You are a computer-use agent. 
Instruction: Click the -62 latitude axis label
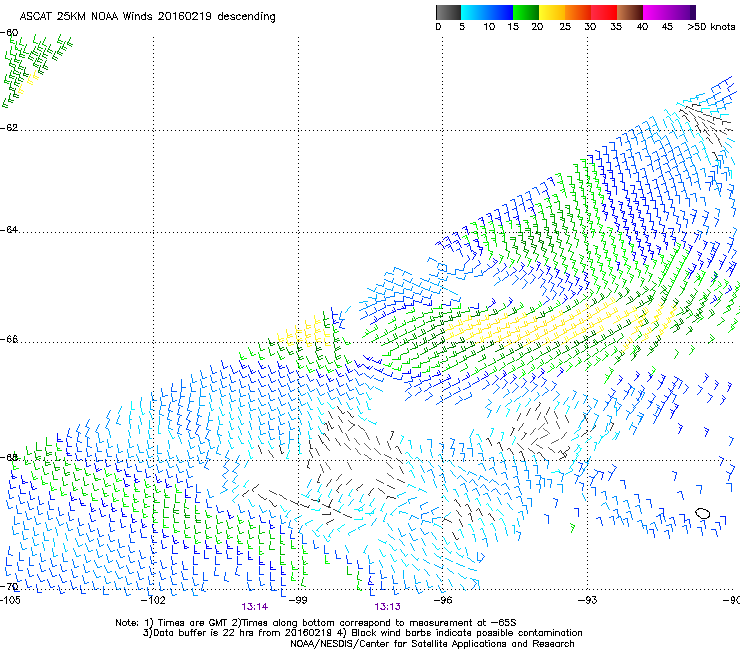[9, 128]
